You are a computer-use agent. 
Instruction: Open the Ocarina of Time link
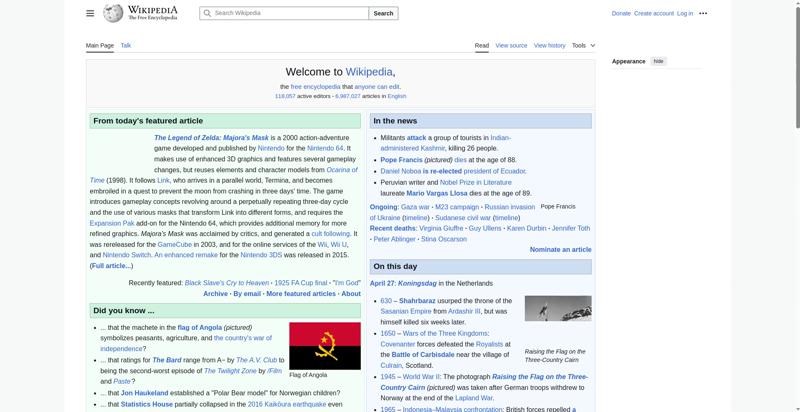(x=342, y=170)
